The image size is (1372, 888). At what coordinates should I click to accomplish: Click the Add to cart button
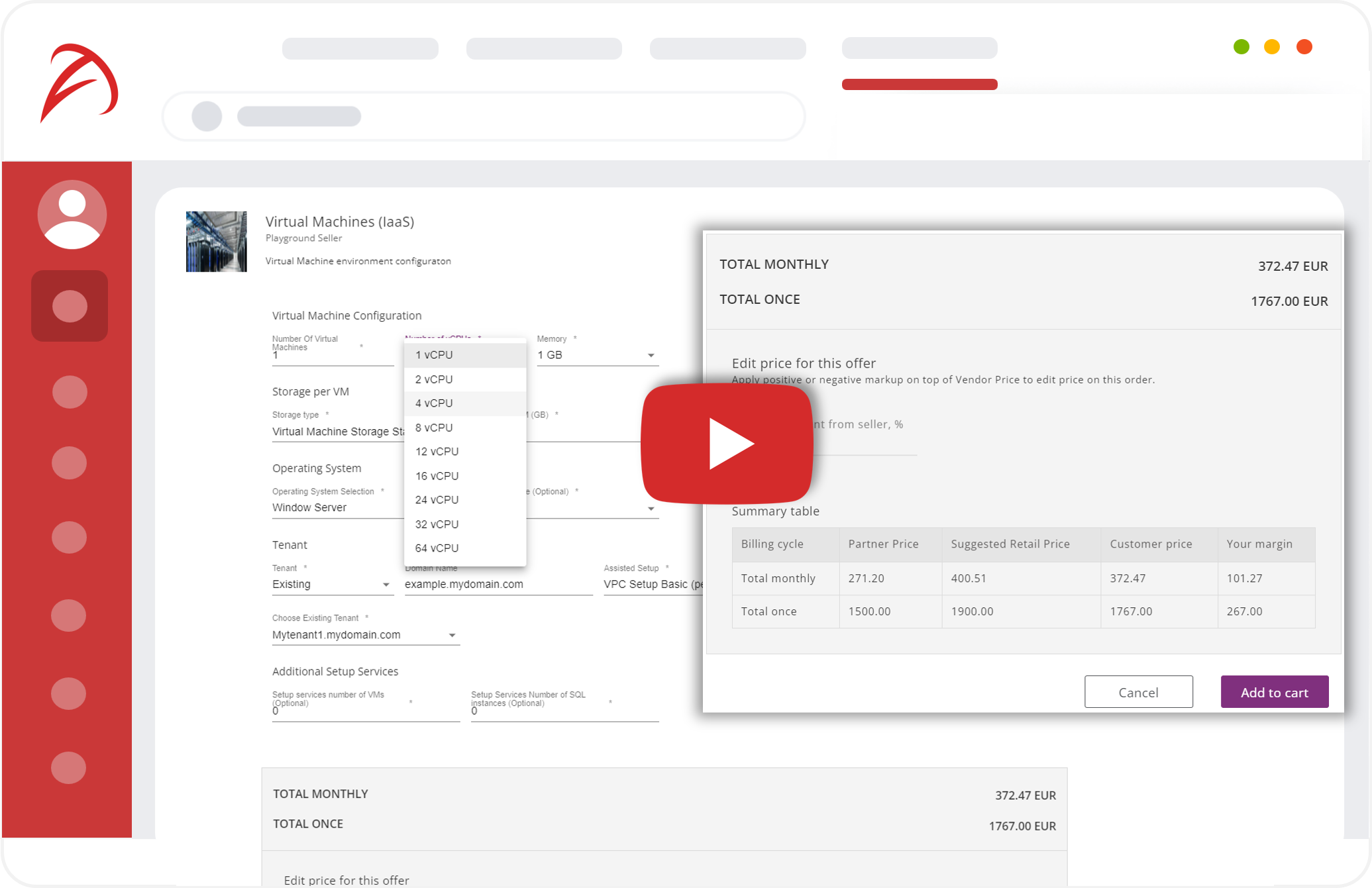[1274, 692]
